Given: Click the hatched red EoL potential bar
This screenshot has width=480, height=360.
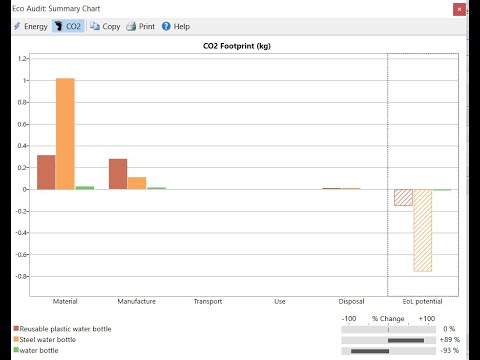Looking at the screenshot, I should click(x=403, y=198).
